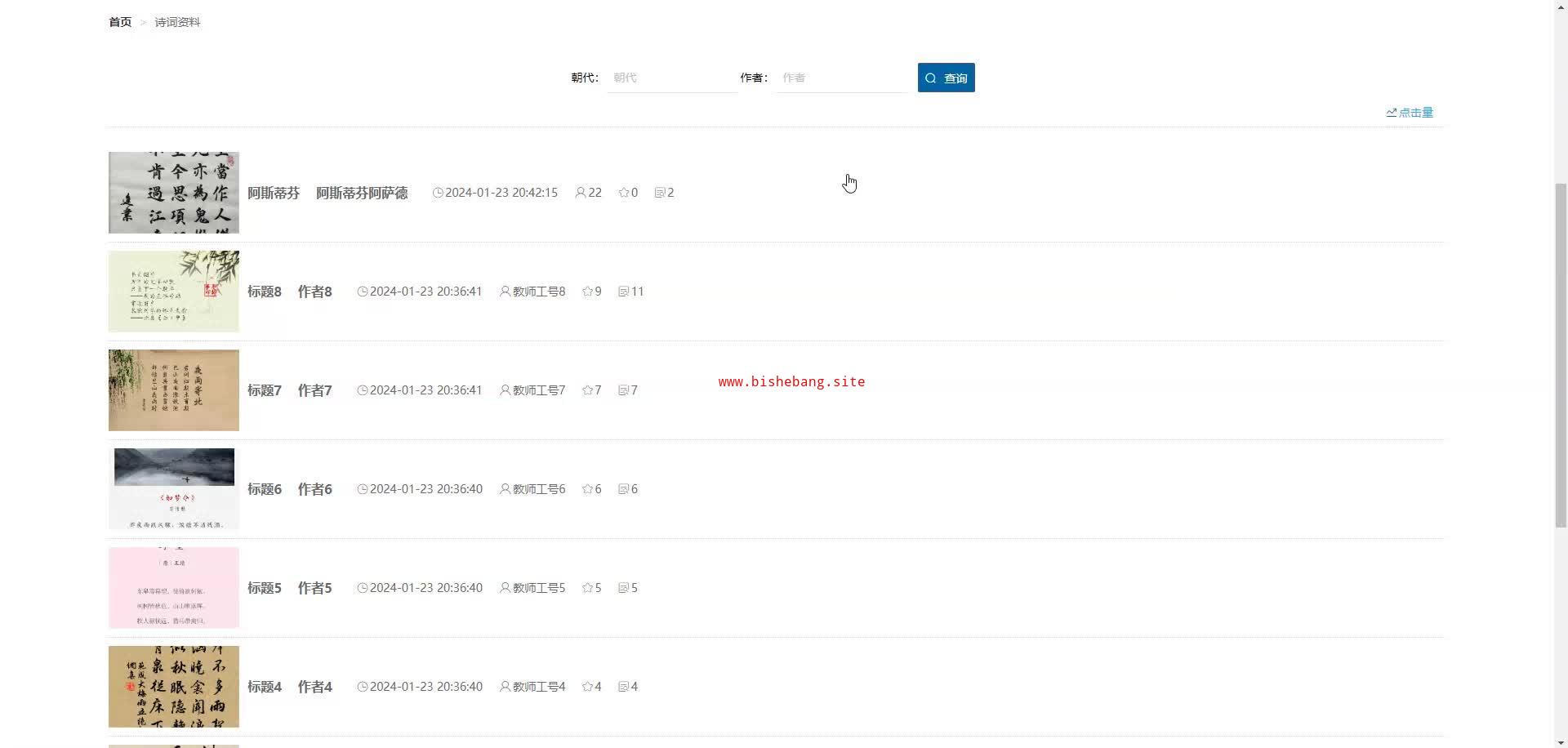The width and height of the screenshot is (1568, 748).
Task: Click the clock icon in the 标题6 row
Action: click(363, 489)
